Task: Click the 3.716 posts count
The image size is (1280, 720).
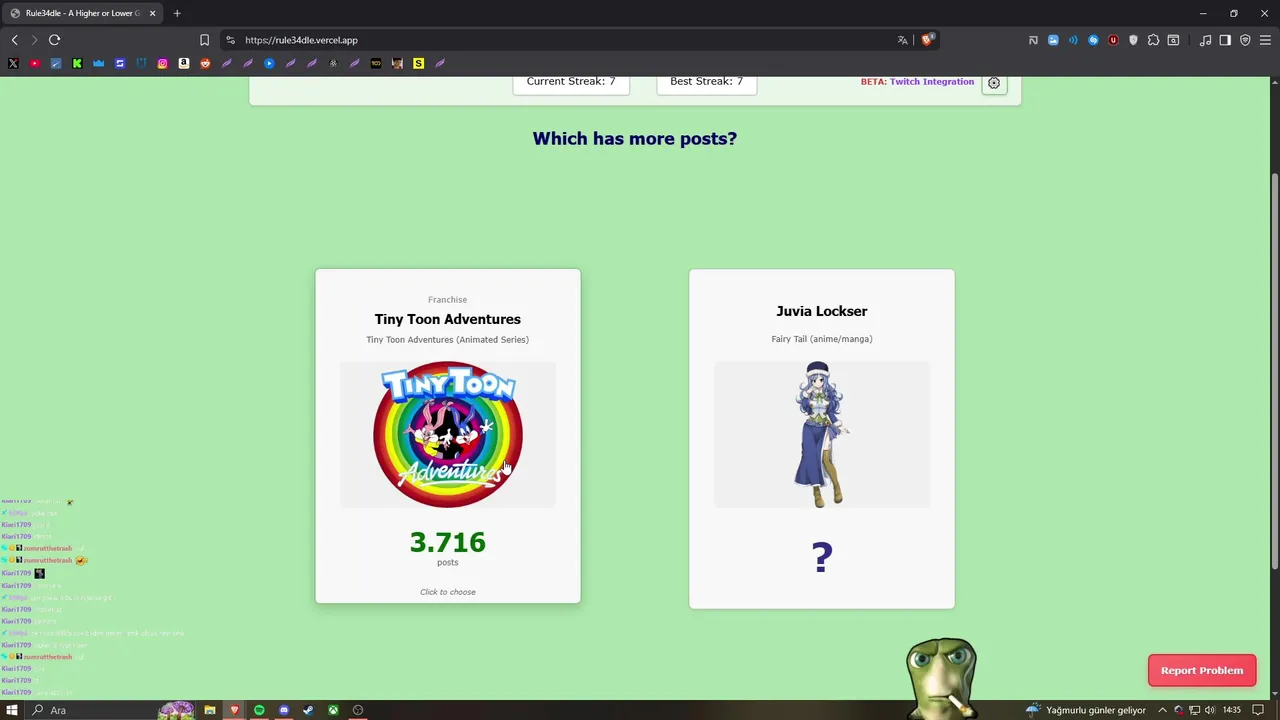Action: click(x=448, y=542)
